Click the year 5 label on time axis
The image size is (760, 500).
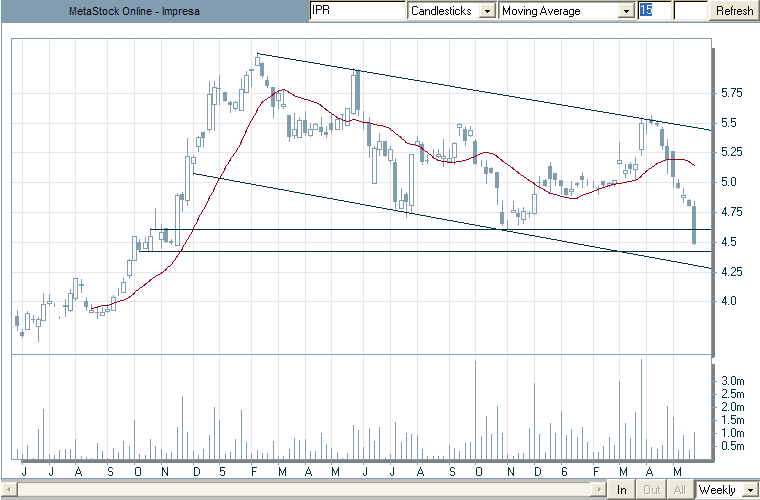pyautogui.click(x=222, y=471)
